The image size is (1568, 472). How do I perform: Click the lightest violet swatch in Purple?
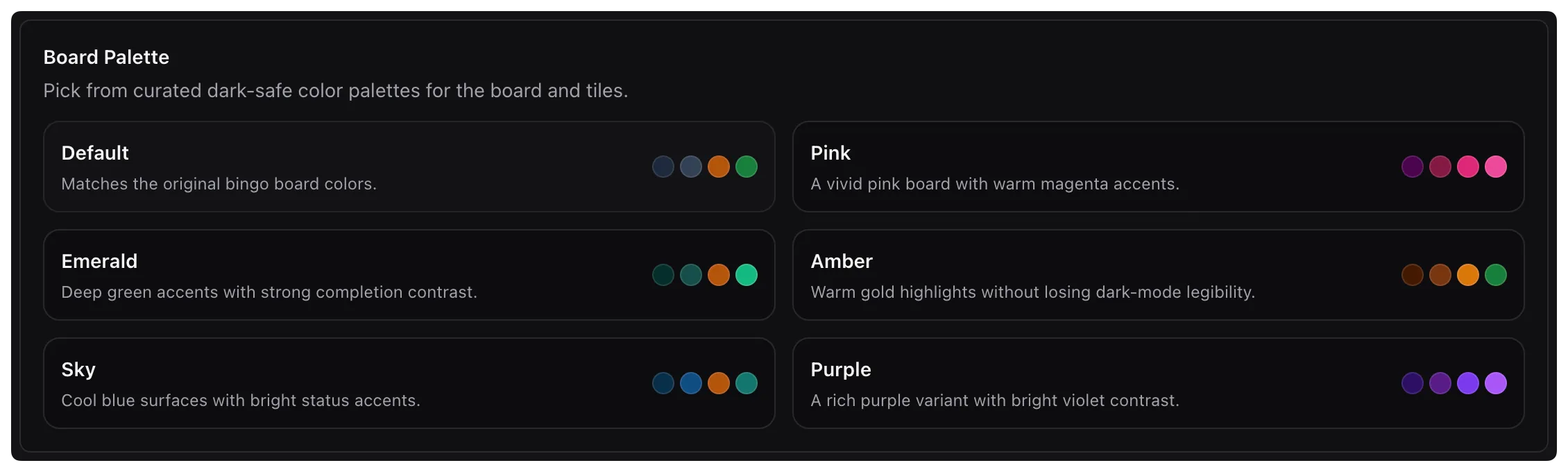pos(1497,383)
